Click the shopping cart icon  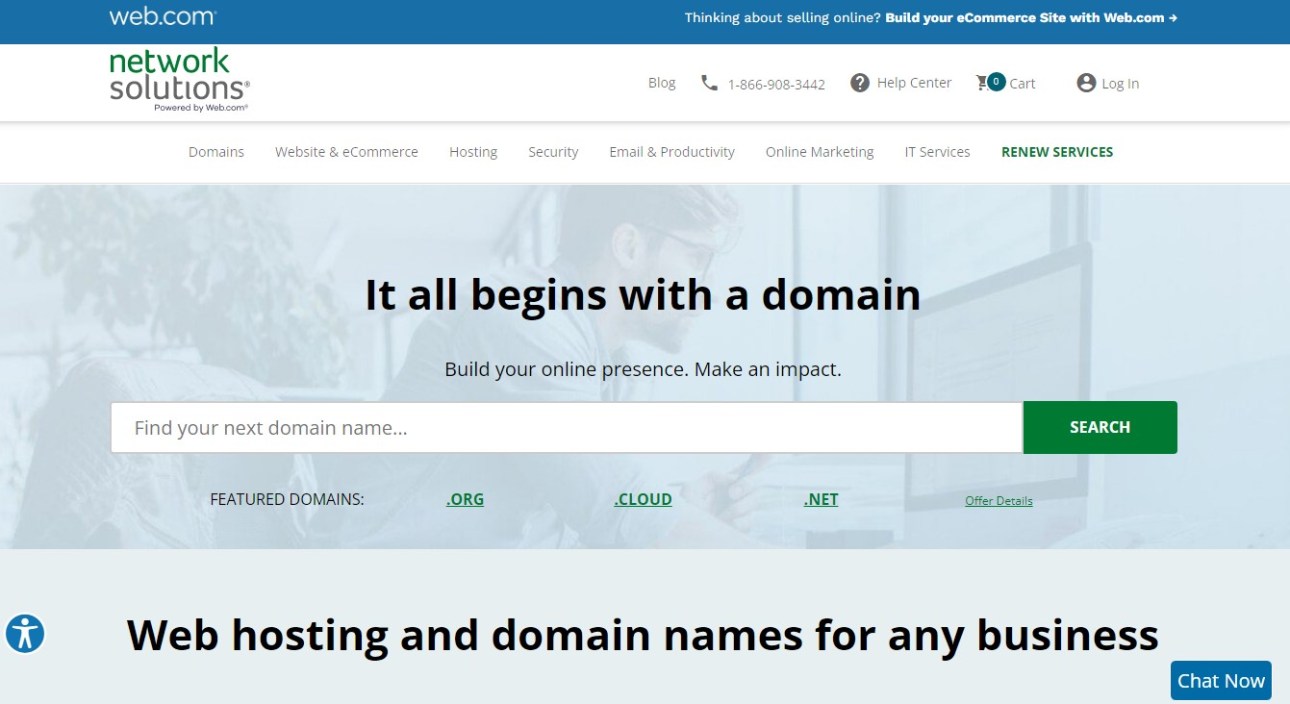(x=983, y=83)
